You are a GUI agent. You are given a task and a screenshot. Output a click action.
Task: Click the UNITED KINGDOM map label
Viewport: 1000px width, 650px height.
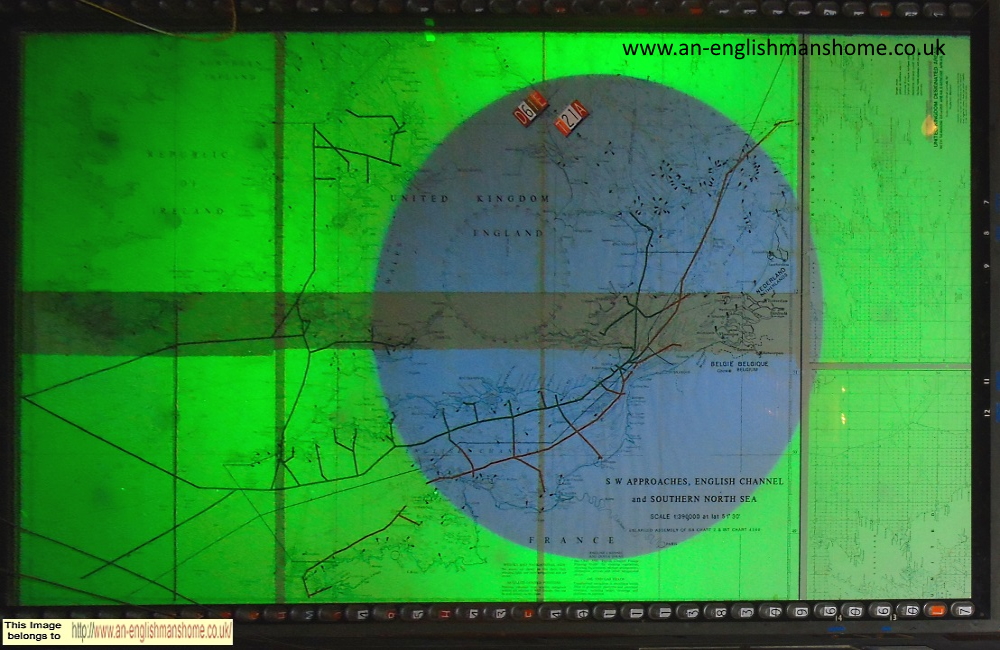point(470,198)
